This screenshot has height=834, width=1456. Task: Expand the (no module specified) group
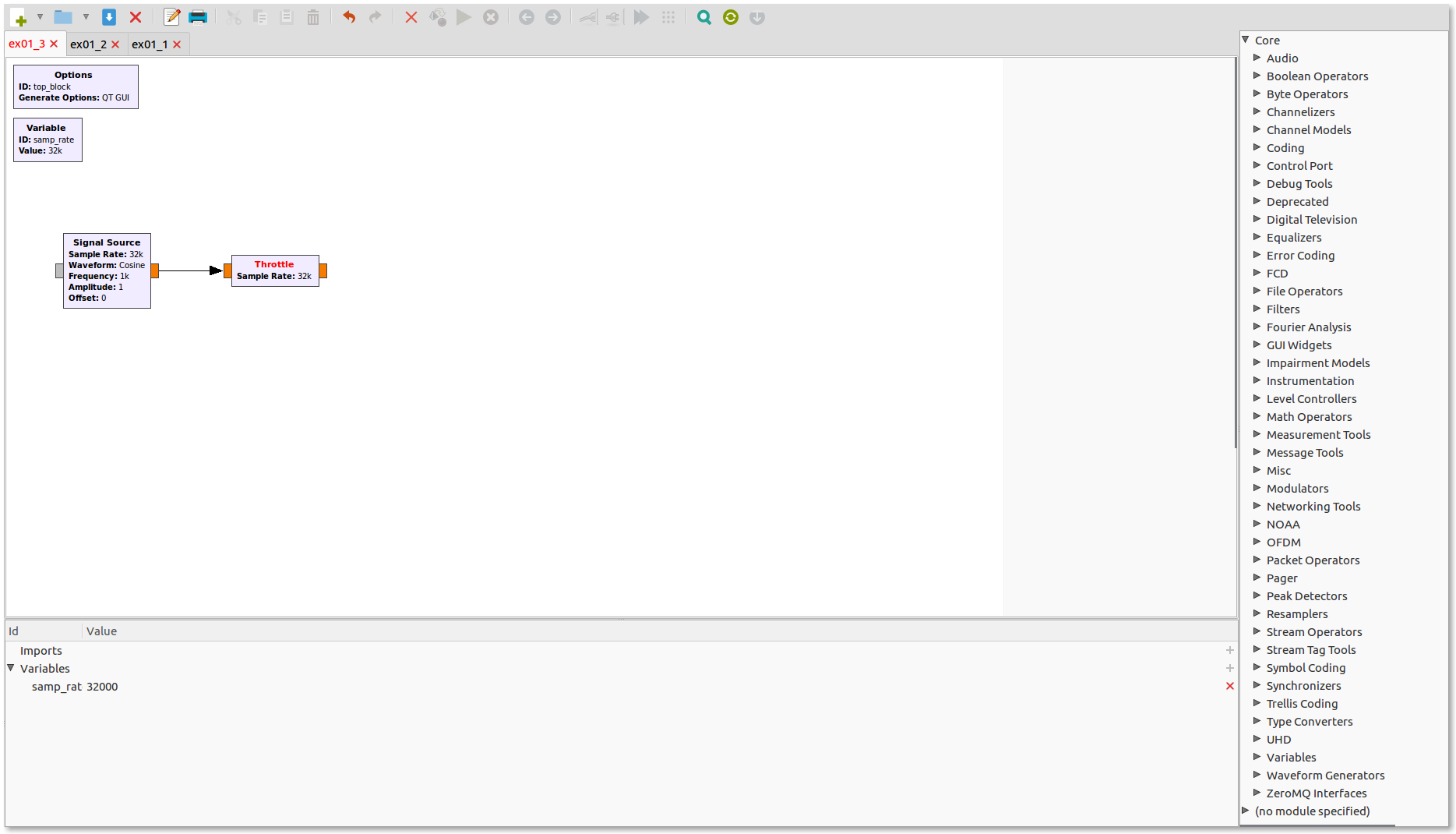[1246, 811]
